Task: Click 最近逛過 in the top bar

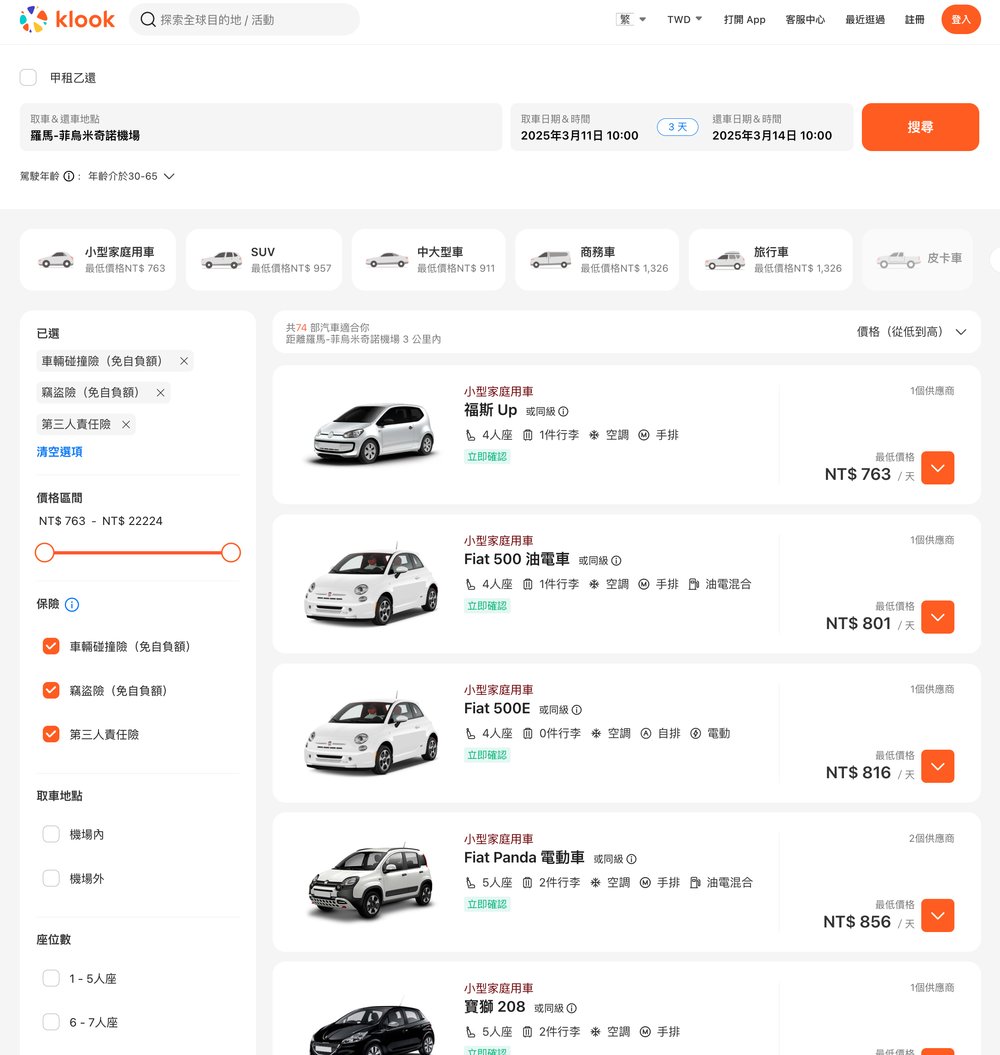Action: tap(864, 19)
